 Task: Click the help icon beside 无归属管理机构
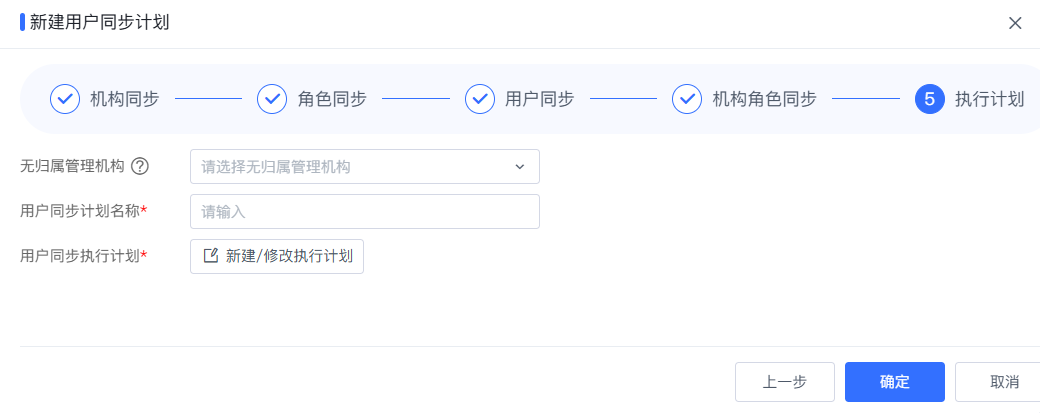(139, 166)
